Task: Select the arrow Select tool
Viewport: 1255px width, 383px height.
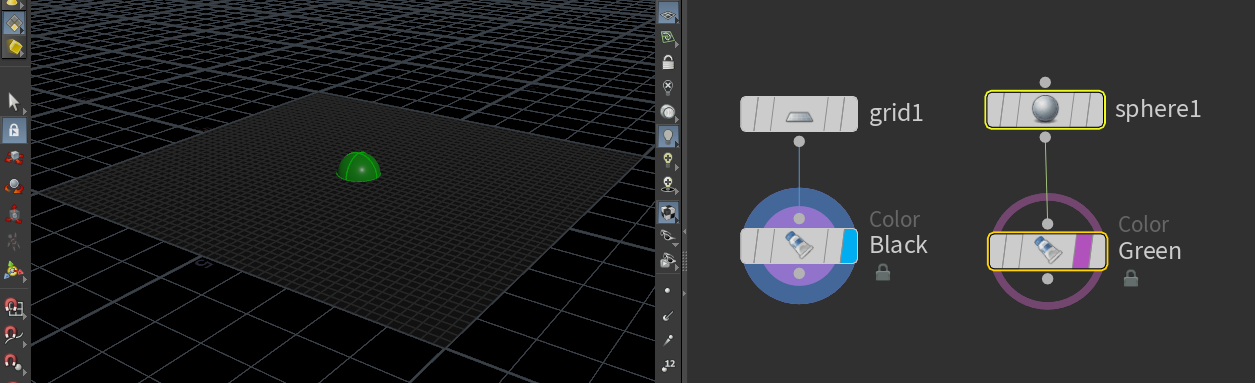Action: click(14, 101)
